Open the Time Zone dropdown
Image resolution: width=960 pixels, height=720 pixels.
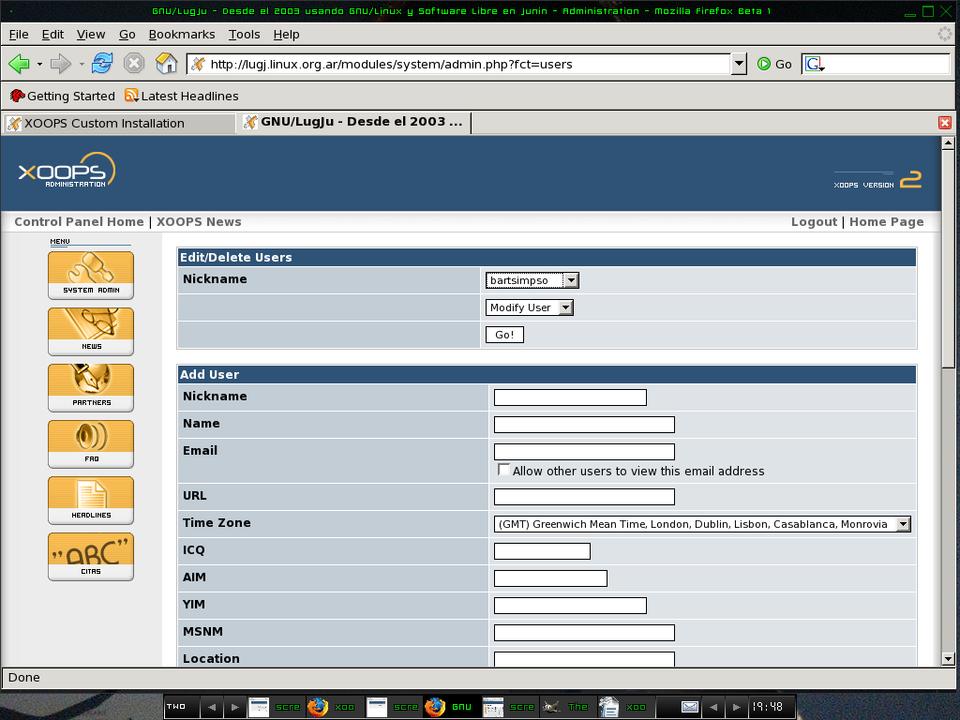pyautogui.click(x=702, y=524)
